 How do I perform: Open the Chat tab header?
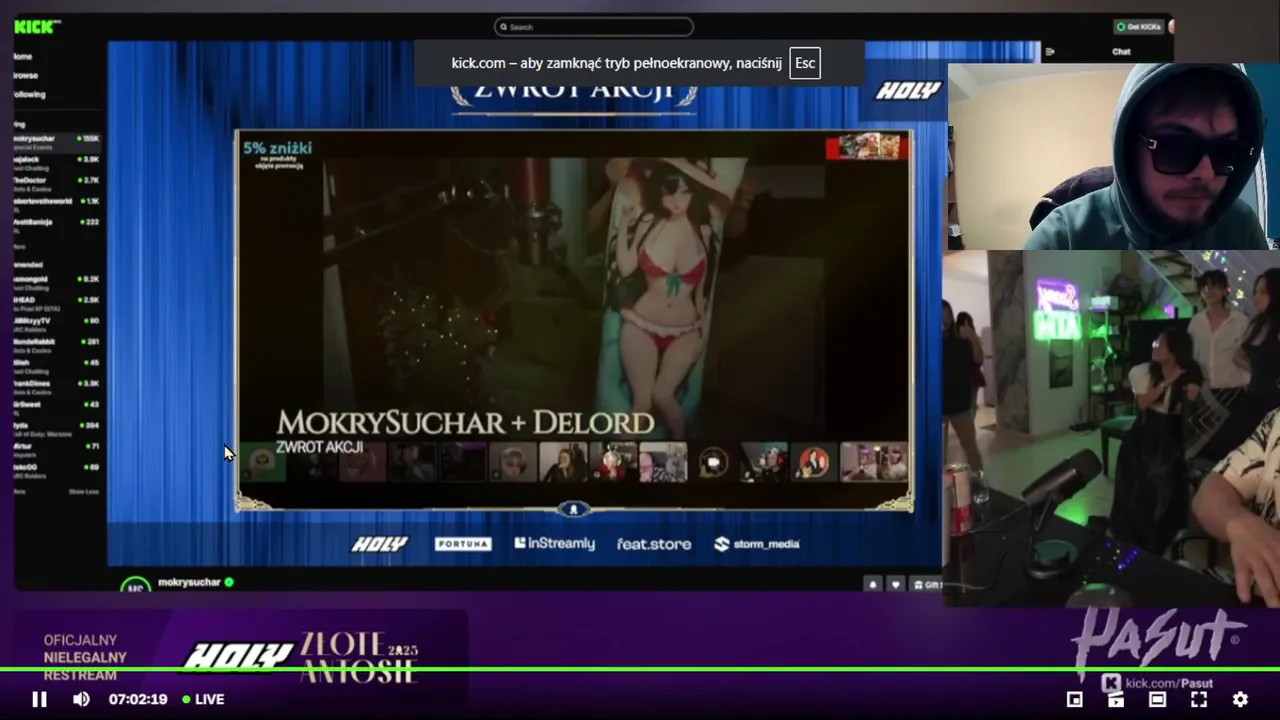pos(1121,52)
